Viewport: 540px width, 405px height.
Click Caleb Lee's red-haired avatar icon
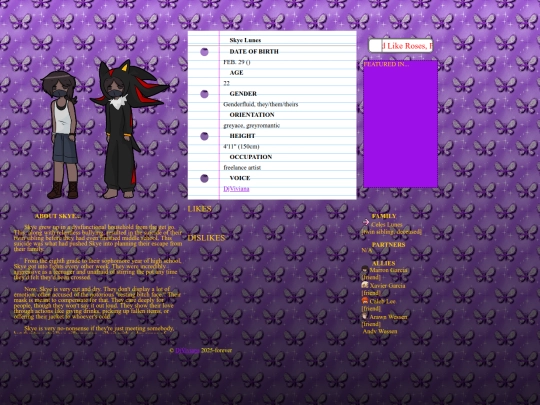pos(365,300)
